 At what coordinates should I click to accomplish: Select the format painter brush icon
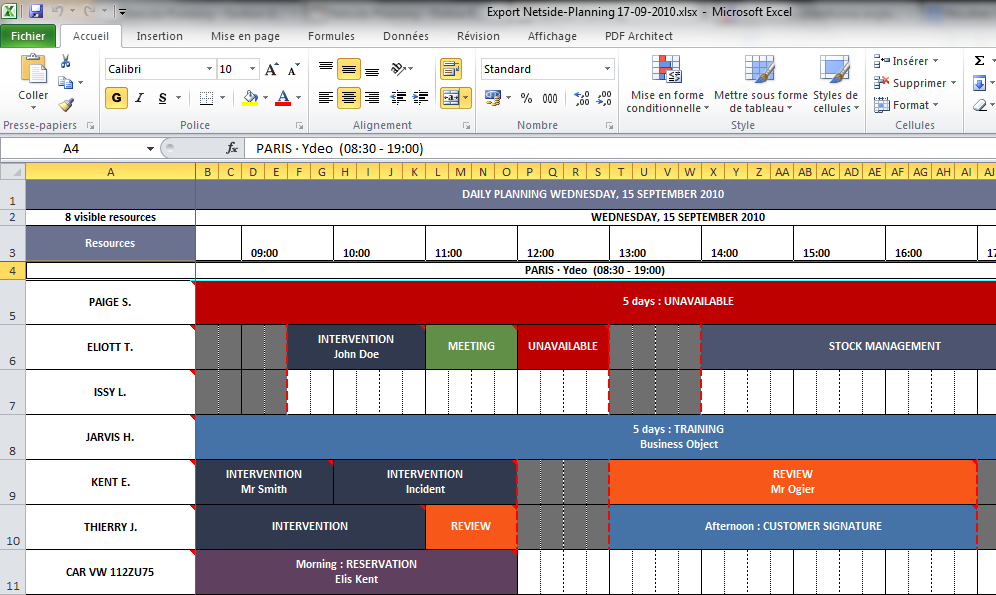[66, 105]
